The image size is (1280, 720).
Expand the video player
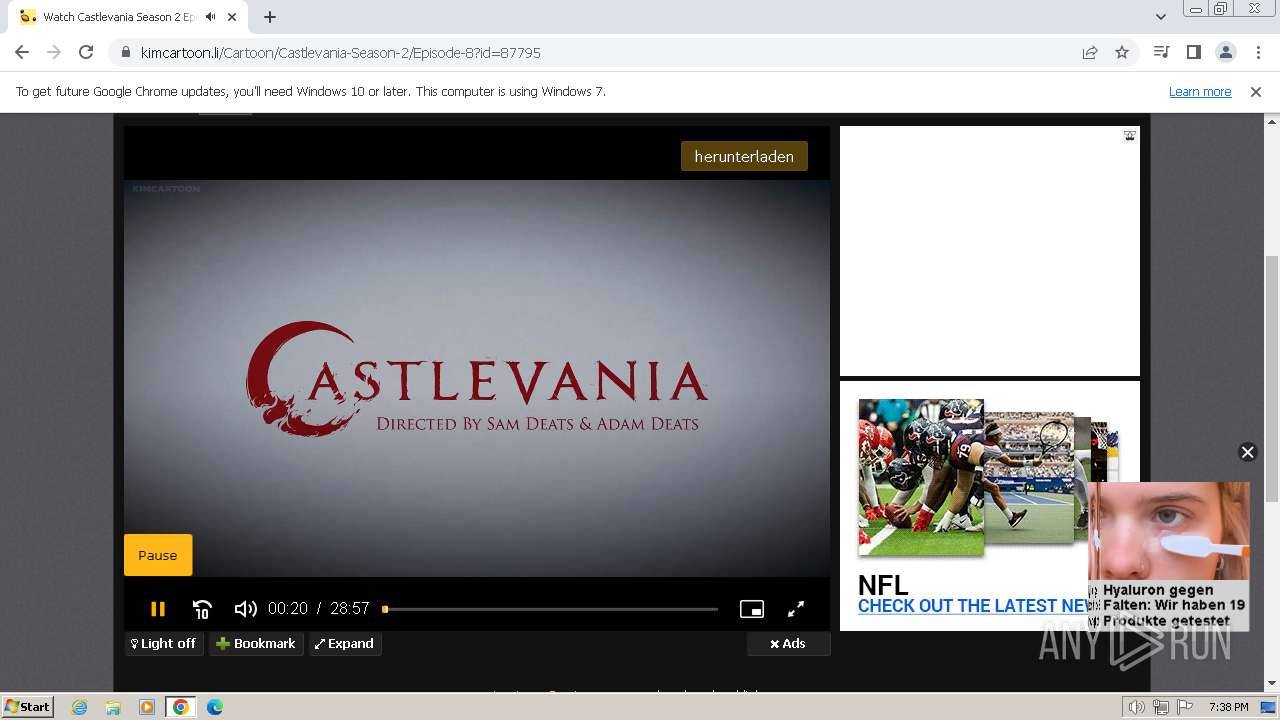click(344, 643)
